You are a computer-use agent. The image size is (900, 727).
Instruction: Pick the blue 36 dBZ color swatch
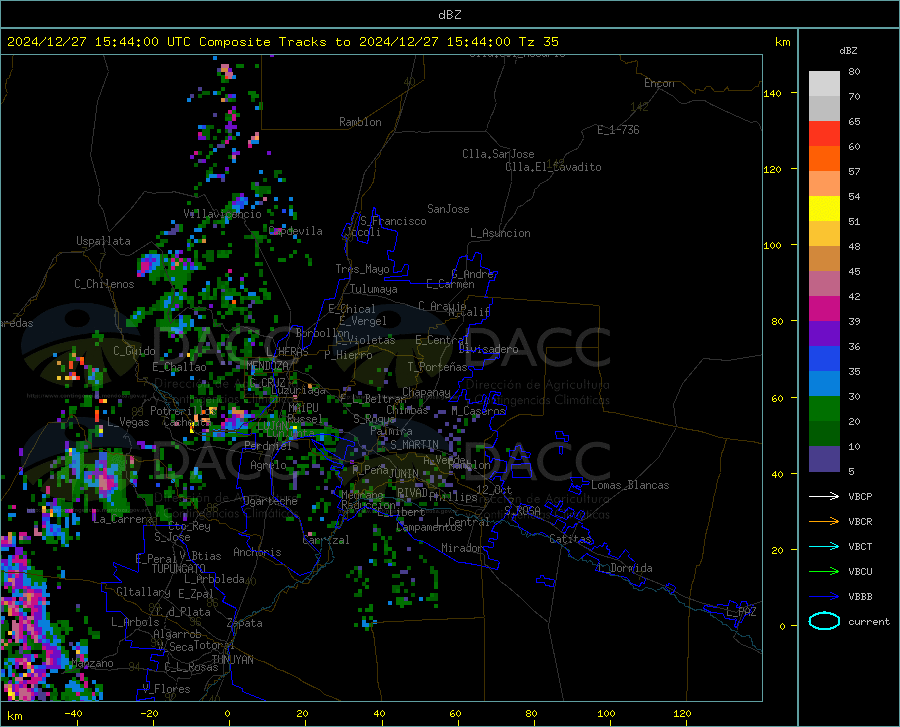pyautogui.click(x=824, y=359)
